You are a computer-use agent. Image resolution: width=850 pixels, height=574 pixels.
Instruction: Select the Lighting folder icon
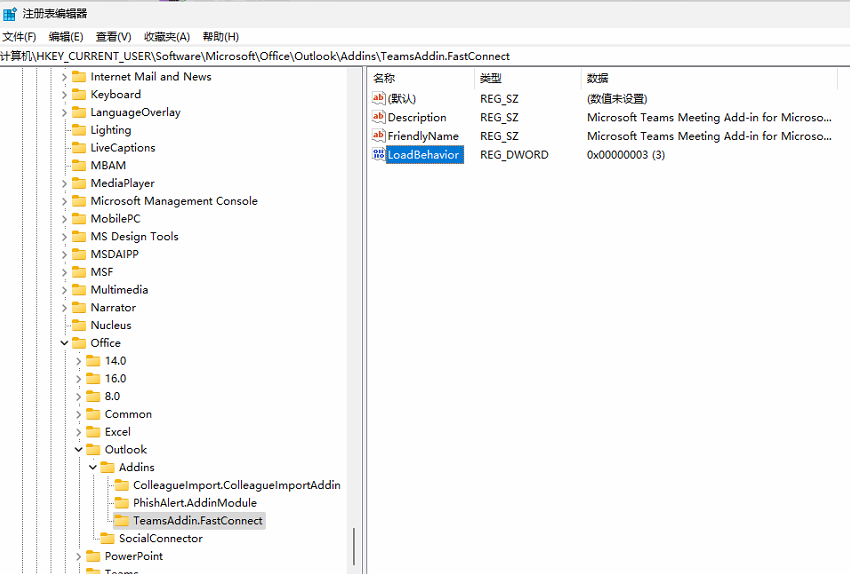[79, 130]
